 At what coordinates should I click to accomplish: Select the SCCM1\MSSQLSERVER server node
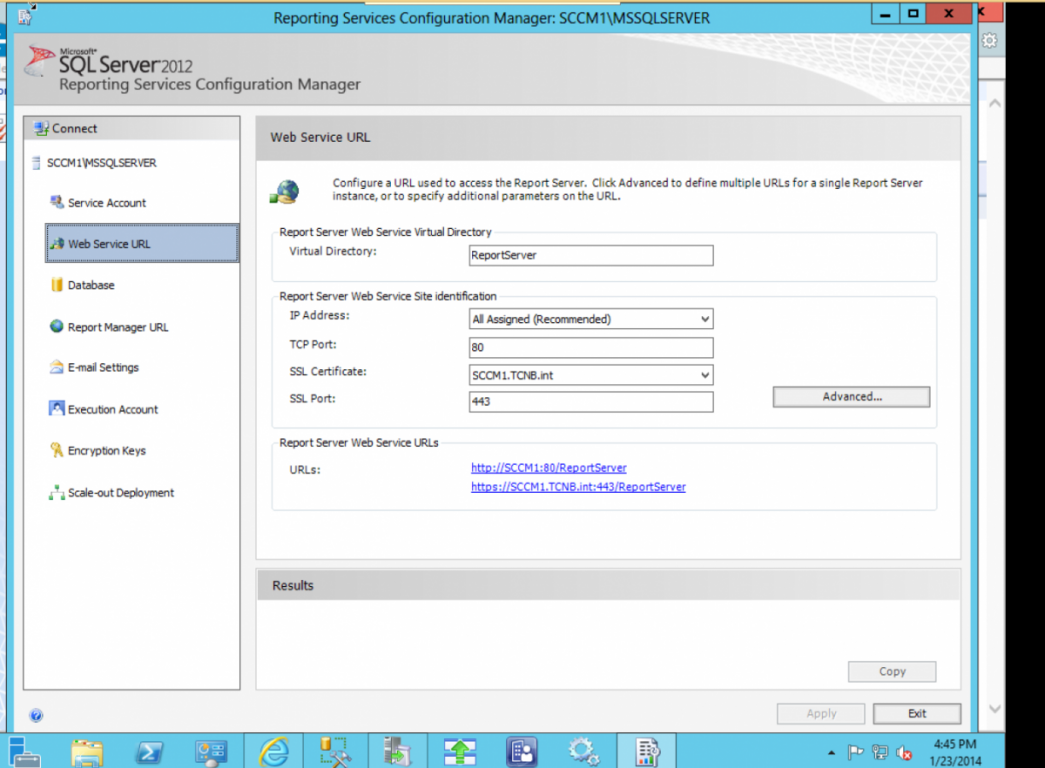click(95, 163)
